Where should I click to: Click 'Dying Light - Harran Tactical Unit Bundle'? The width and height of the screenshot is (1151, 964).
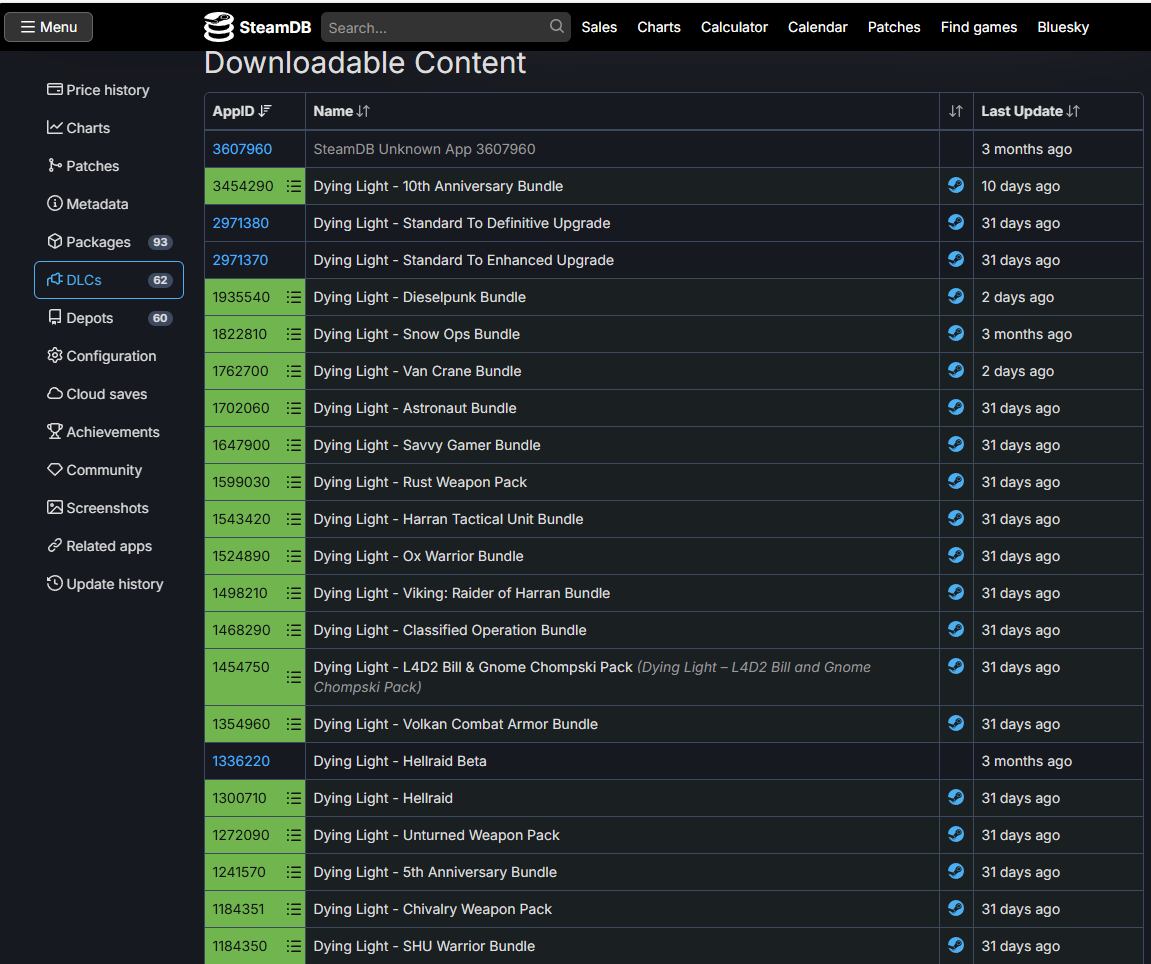(x=448, y=519)
